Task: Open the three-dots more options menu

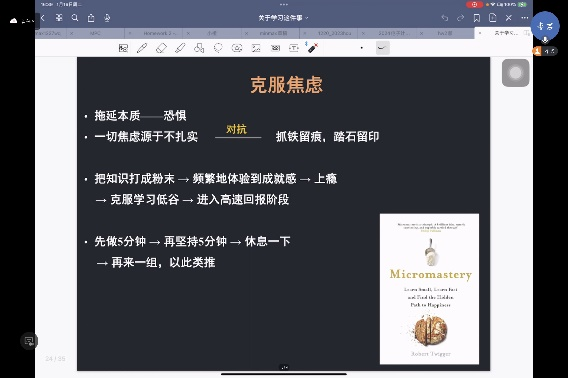Action: pyautogui.click(x=525, y=18)
